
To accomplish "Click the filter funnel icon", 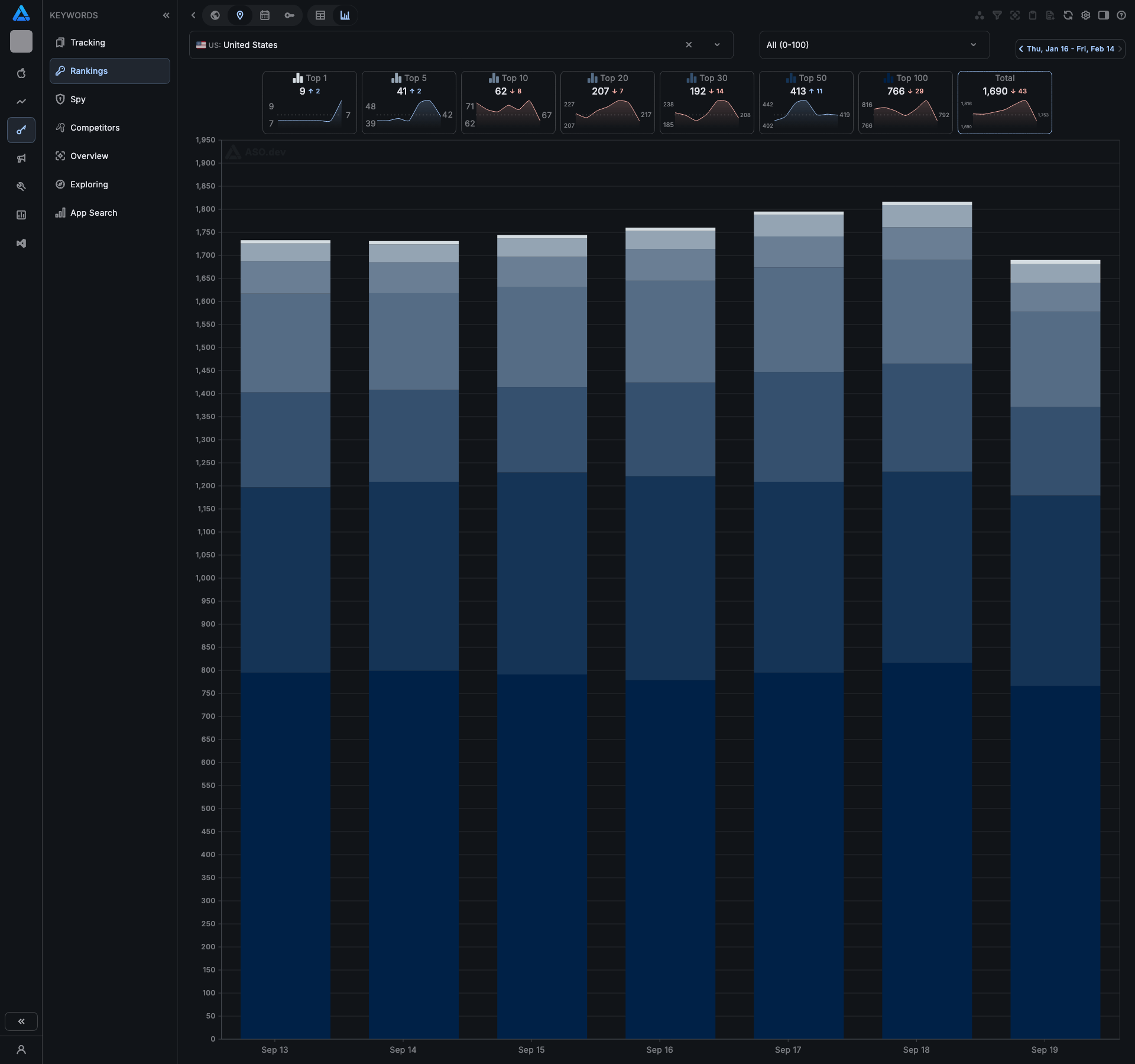I will 997,15.
